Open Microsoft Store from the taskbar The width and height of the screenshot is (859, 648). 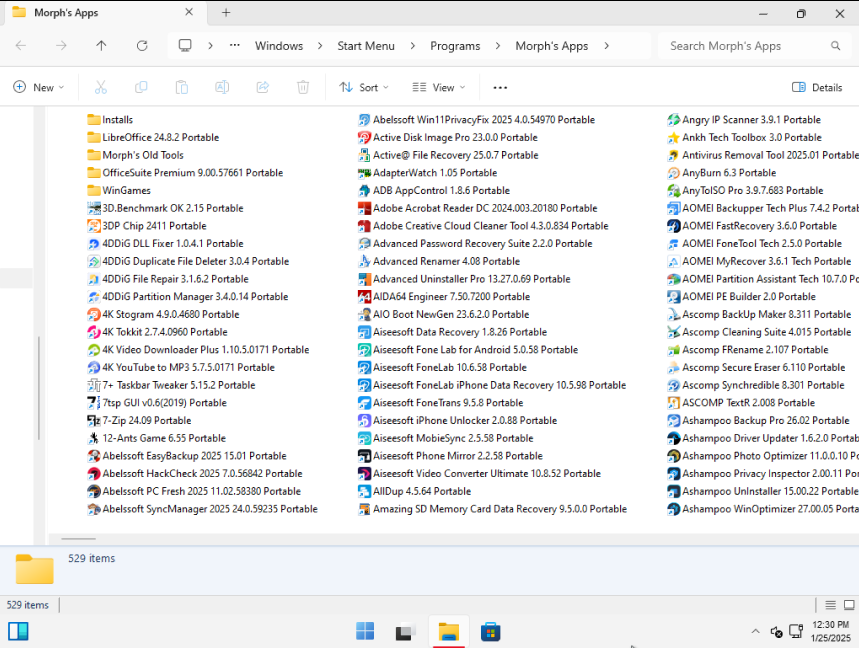[x=490, y=632]
